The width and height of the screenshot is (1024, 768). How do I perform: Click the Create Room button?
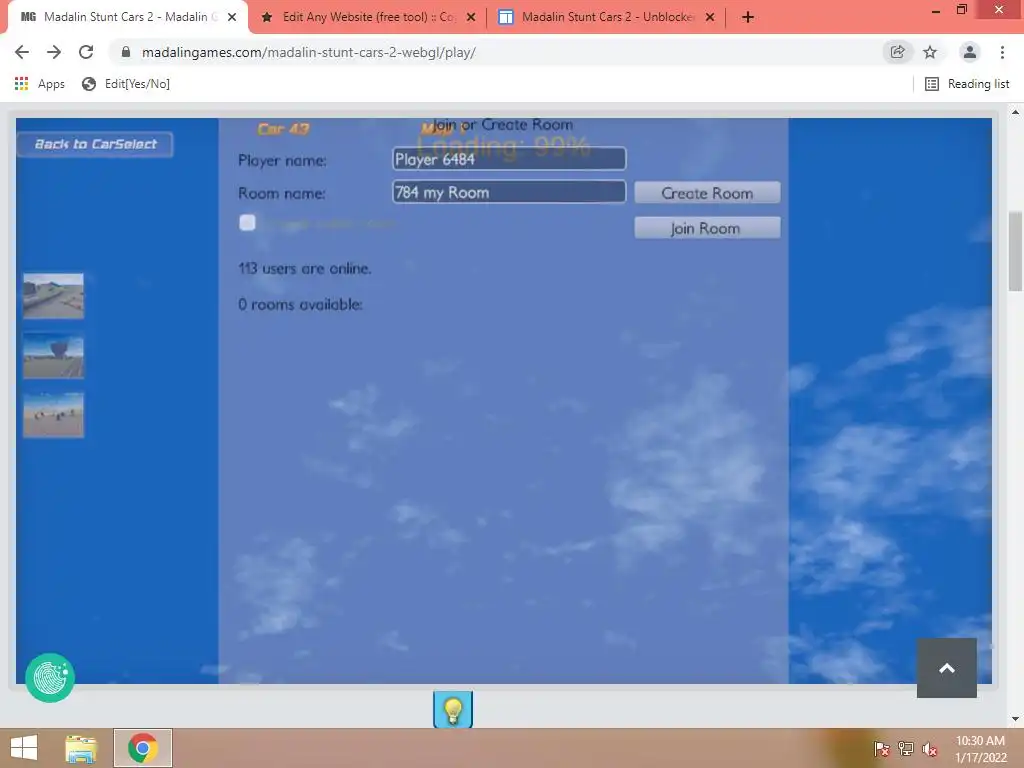point(707,193)
